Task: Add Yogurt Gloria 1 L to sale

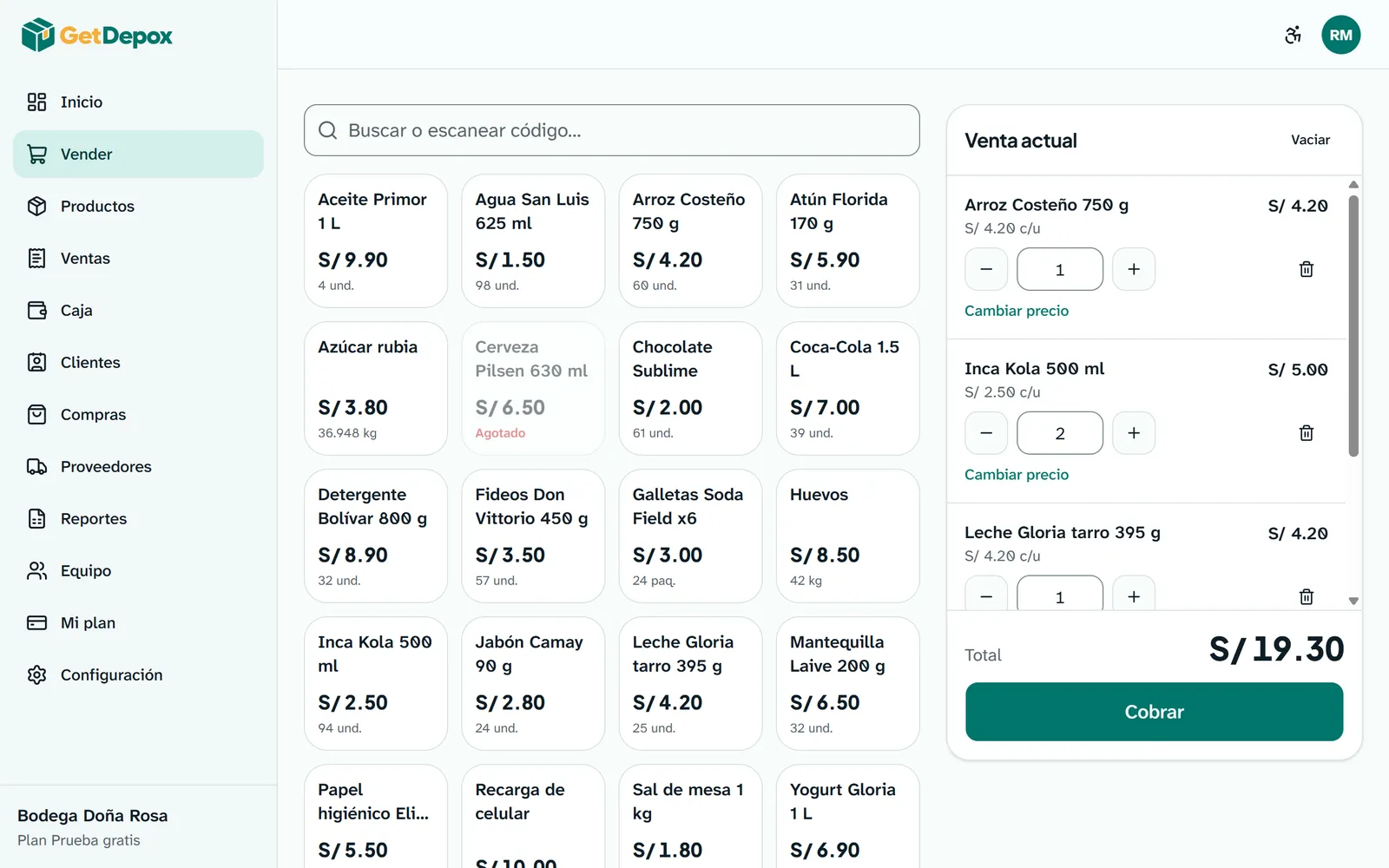Action: (847, 817)
